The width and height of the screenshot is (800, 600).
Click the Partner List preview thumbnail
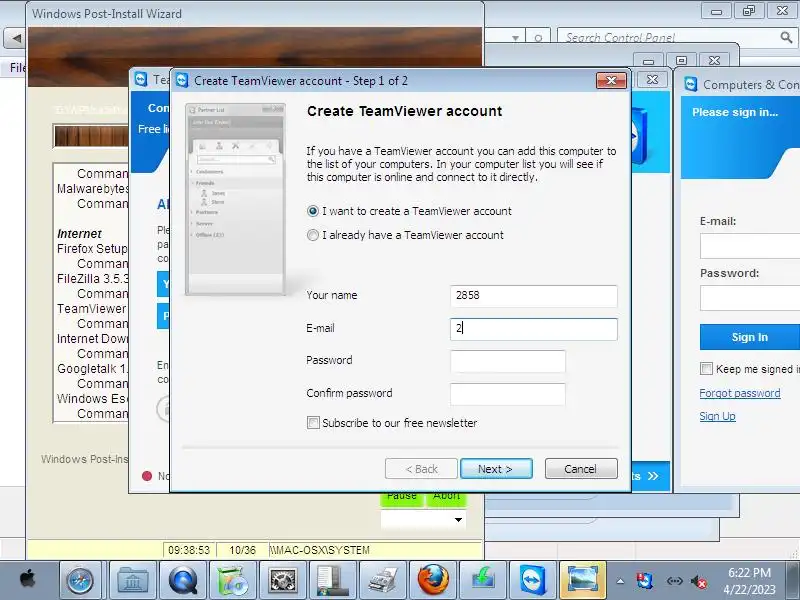click(235, 199)
